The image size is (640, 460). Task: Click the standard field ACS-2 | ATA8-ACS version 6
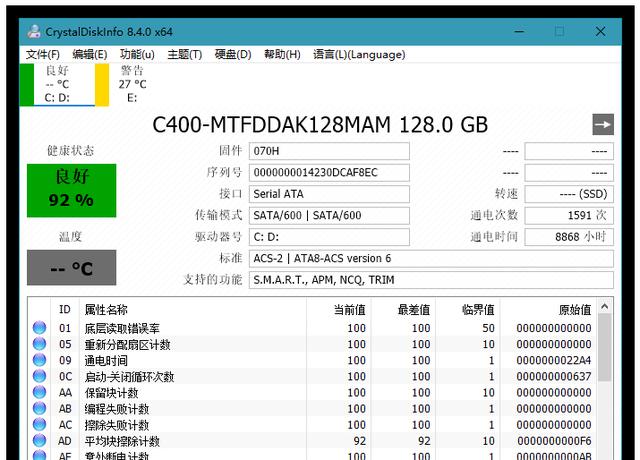click(431, 258)
